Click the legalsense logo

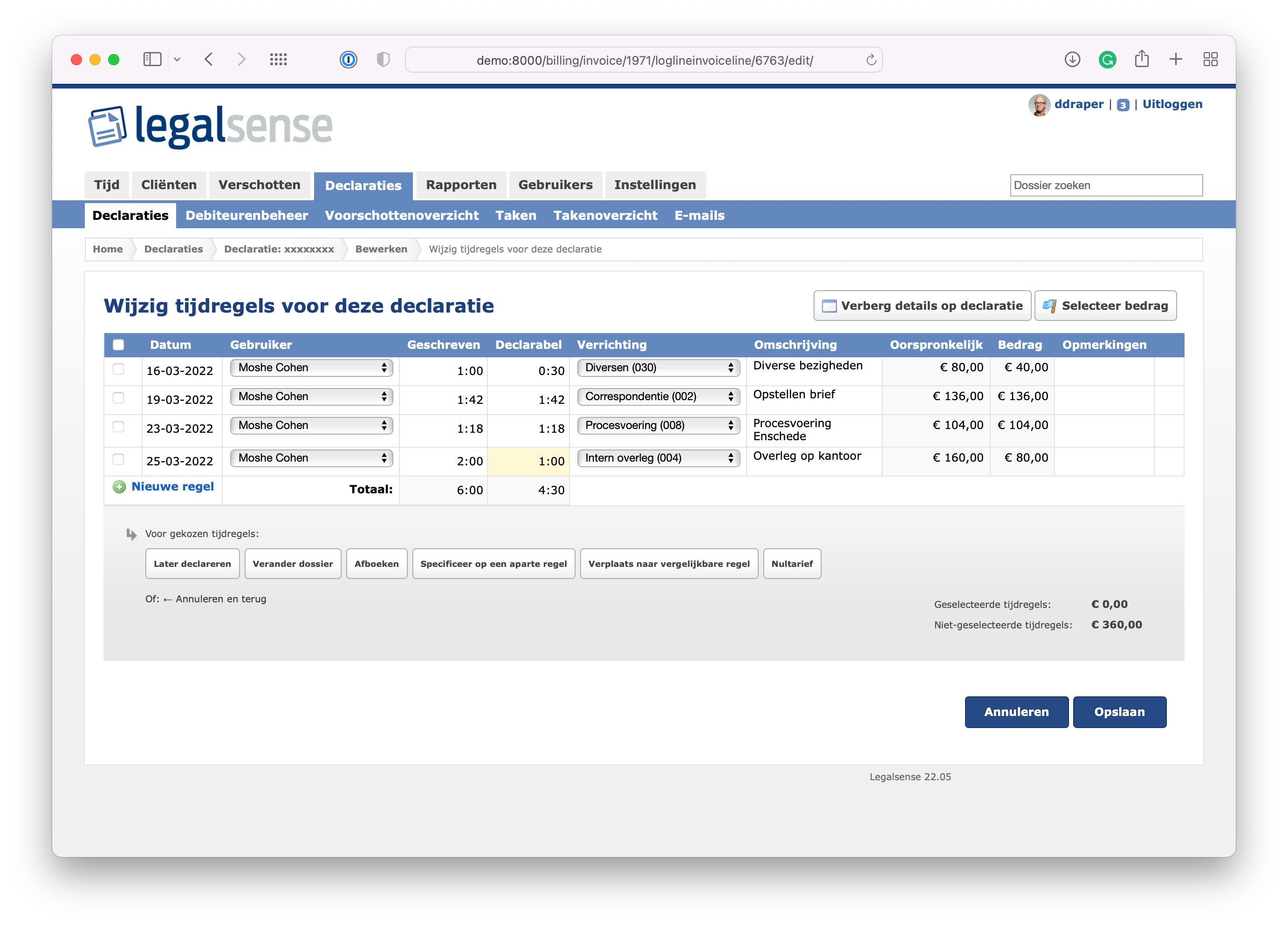[211, 126]
